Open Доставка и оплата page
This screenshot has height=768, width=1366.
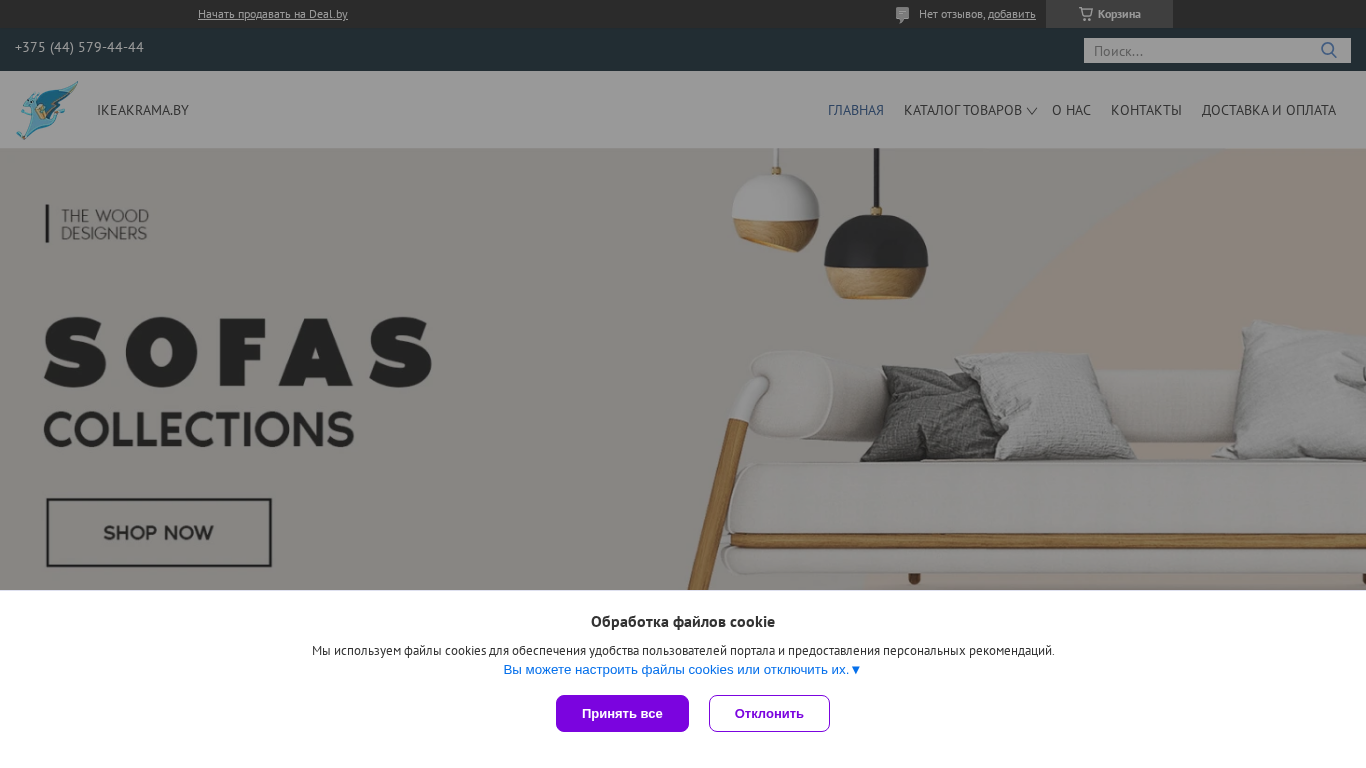point(1269,110)
